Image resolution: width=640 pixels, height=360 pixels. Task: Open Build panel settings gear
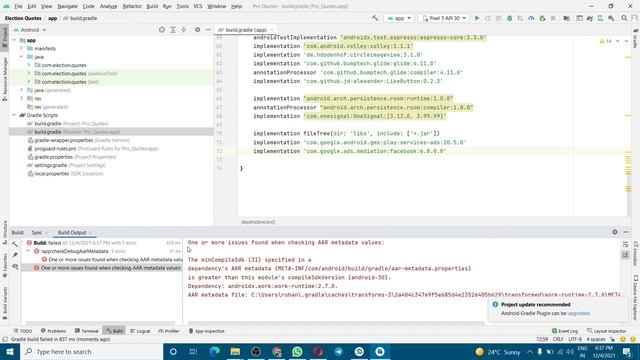[x=615, y=232]
